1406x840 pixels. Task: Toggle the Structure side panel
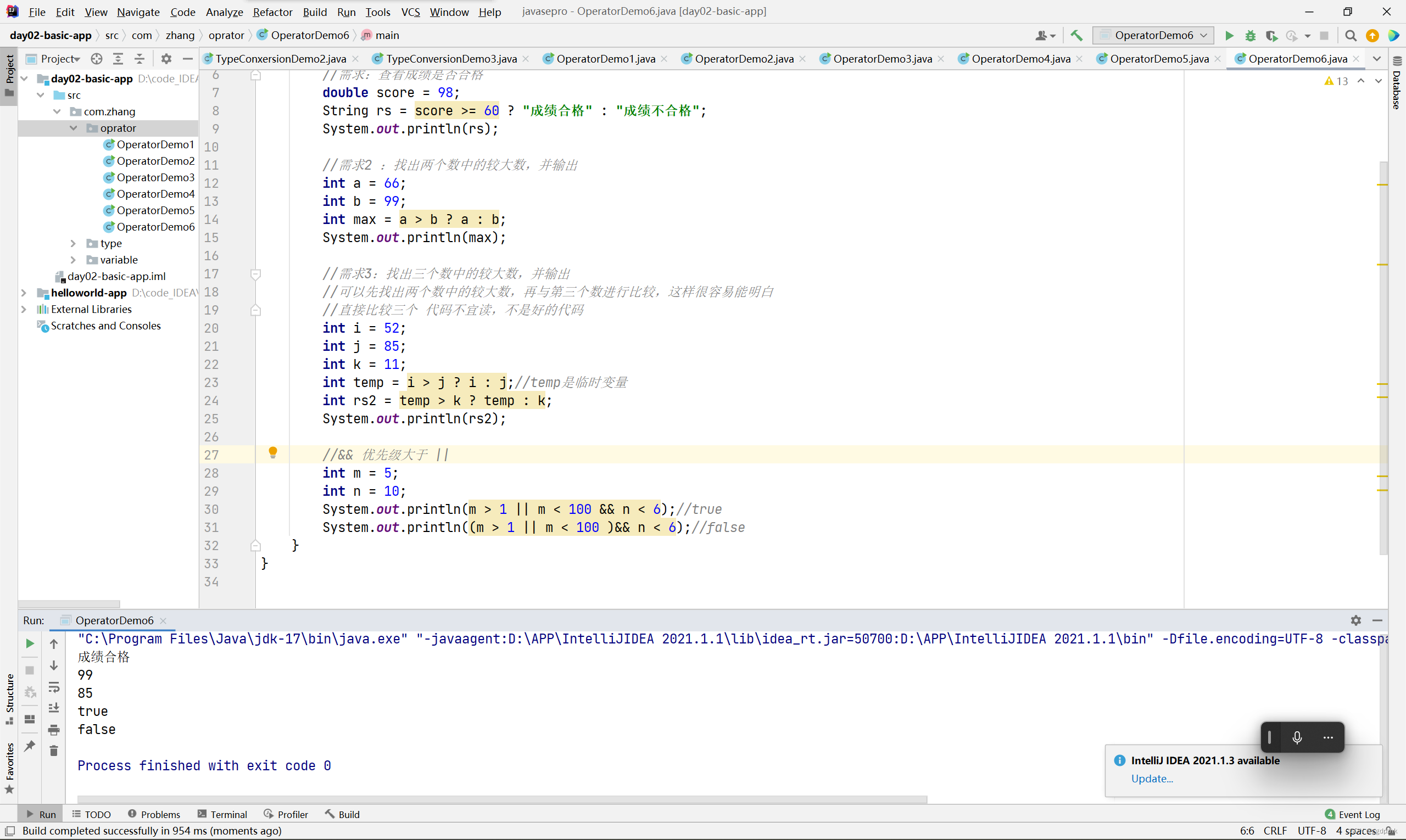point(9,698)
